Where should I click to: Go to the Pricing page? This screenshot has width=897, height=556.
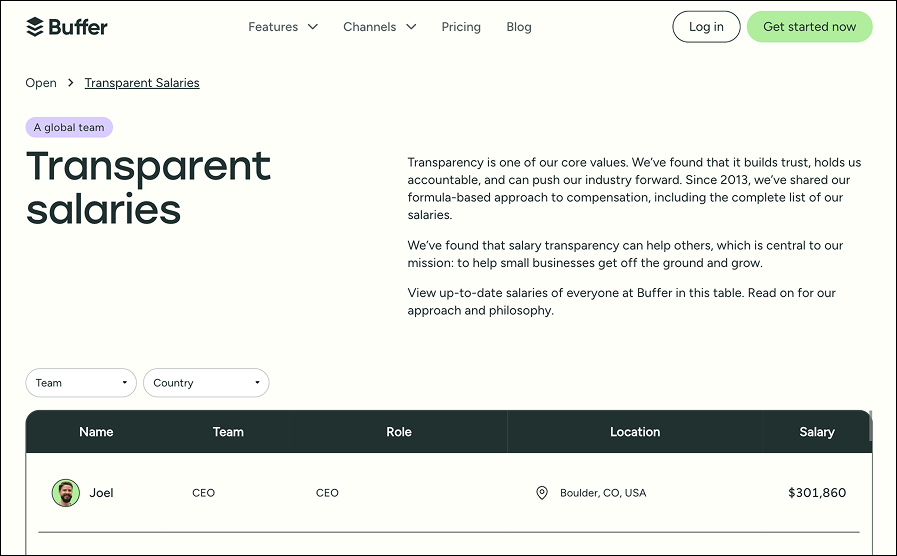tap(461, 27)
